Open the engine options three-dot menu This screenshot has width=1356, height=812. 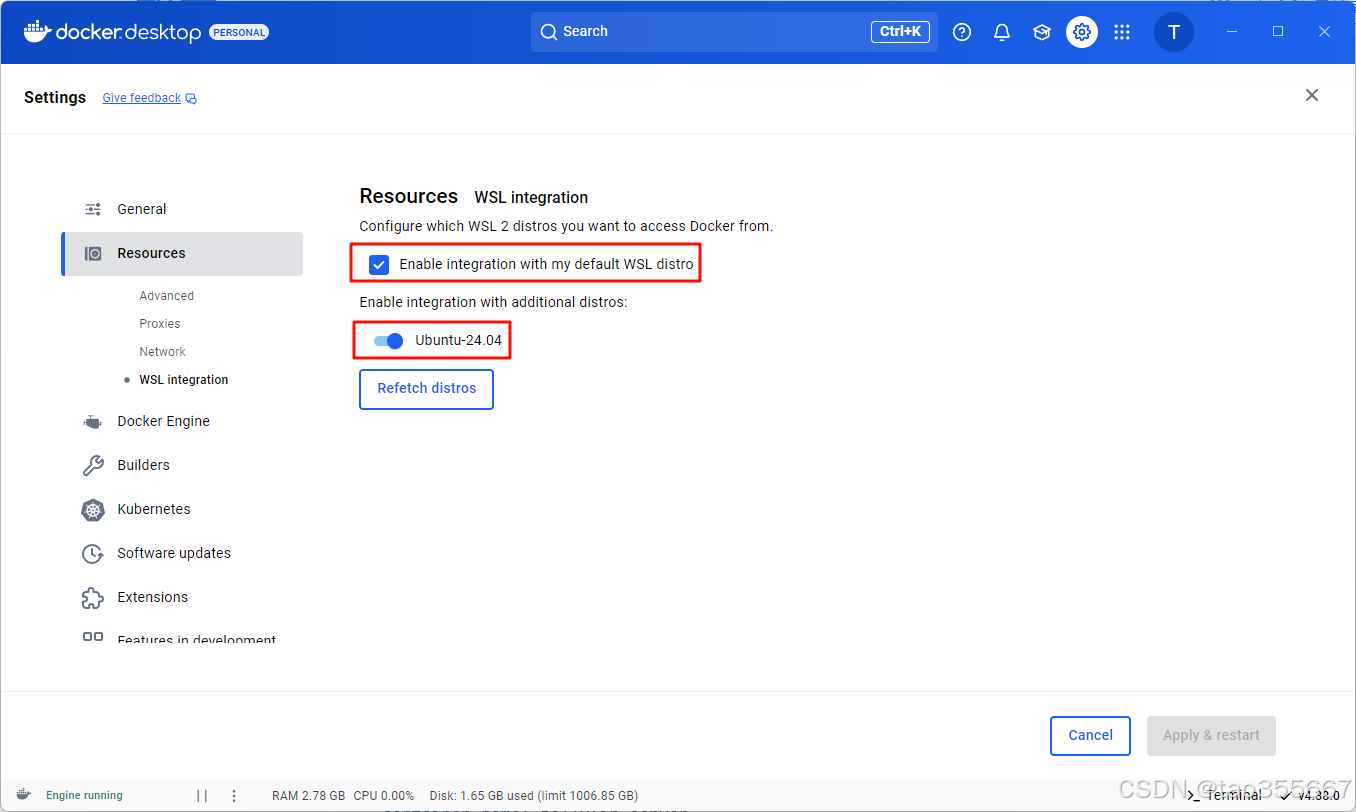234,796
